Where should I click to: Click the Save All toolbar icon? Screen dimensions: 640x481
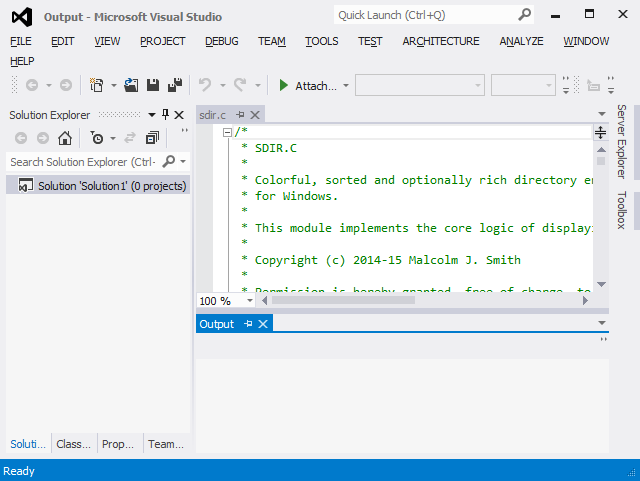click(175, 85)
